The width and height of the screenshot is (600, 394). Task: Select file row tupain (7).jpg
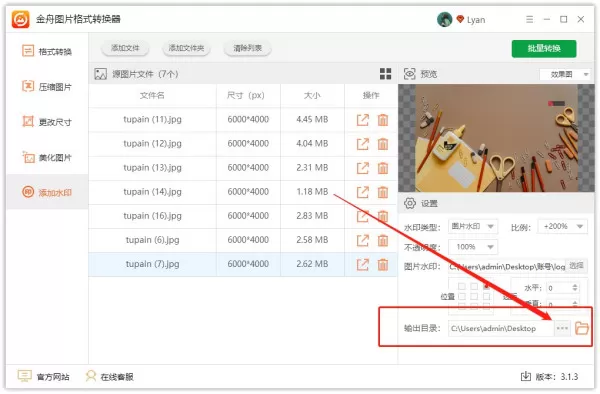pos(243,264)
